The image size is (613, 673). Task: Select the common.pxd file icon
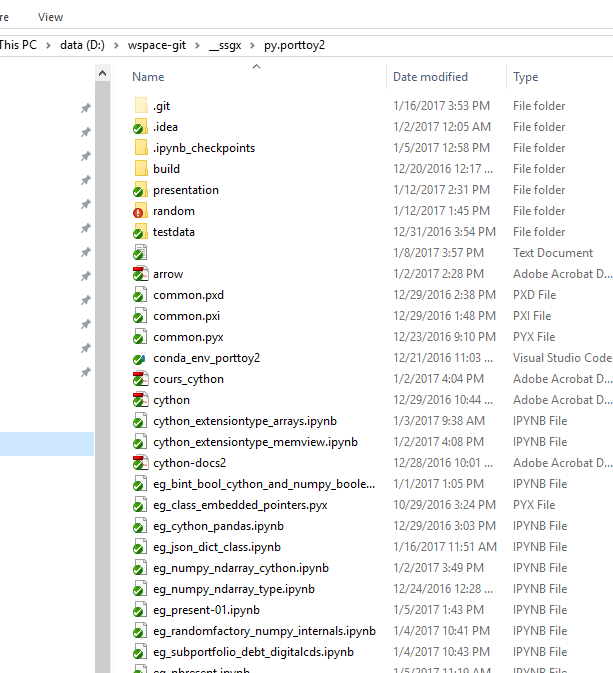point(140,295)
